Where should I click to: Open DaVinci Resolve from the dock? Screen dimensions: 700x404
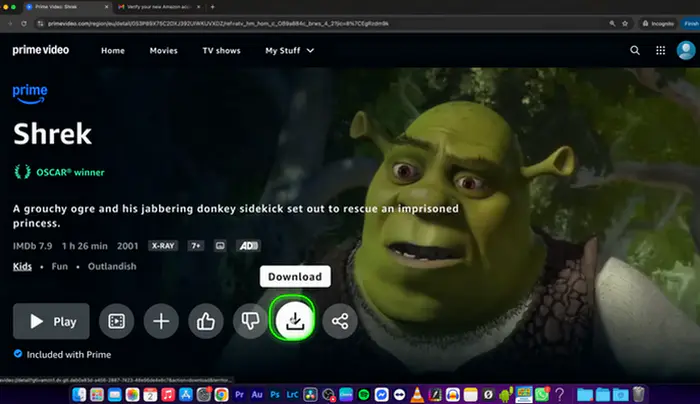pos(310,395)
